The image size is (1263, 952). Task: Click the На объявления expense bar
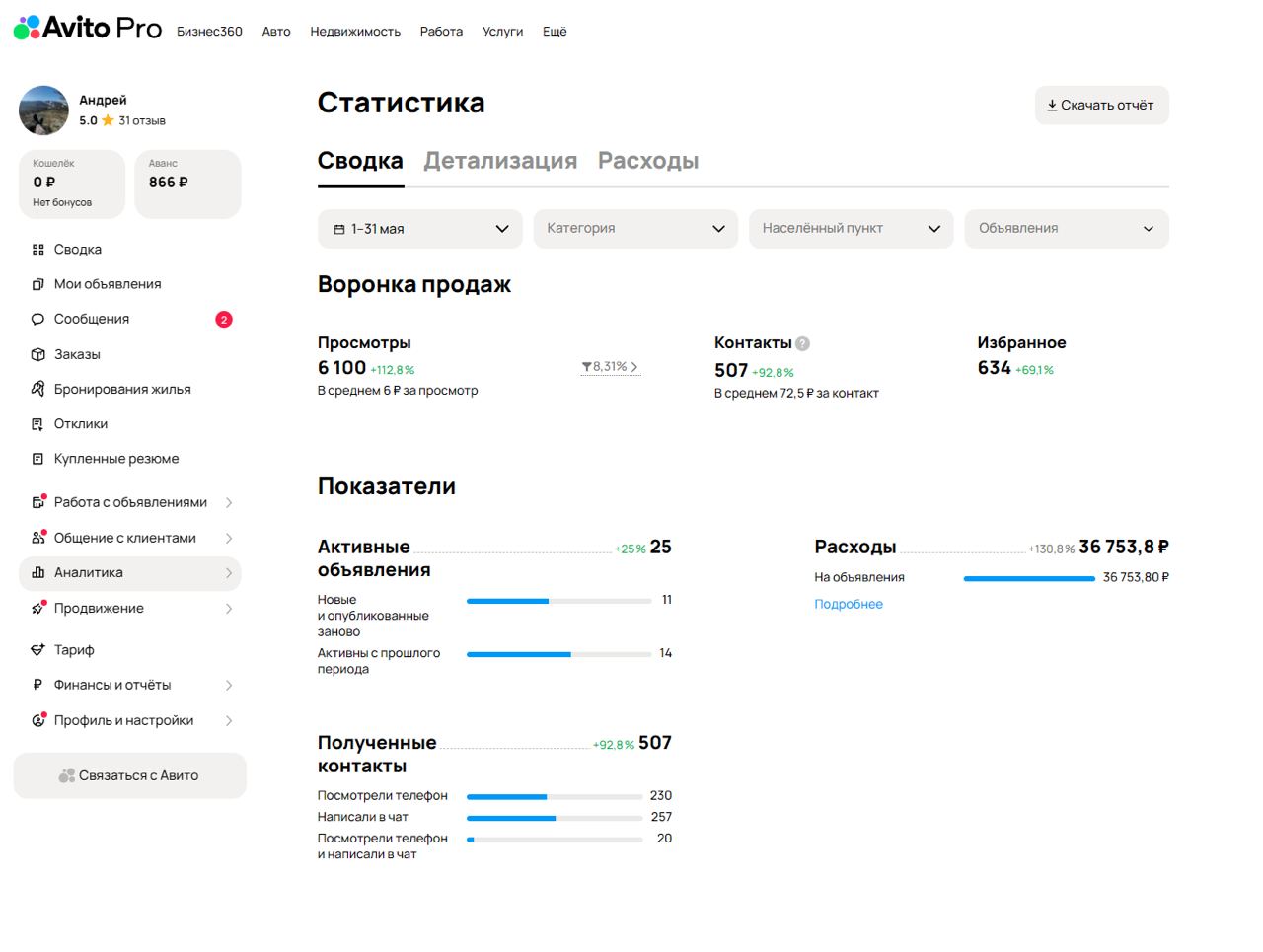click(x=1029, y=578)
